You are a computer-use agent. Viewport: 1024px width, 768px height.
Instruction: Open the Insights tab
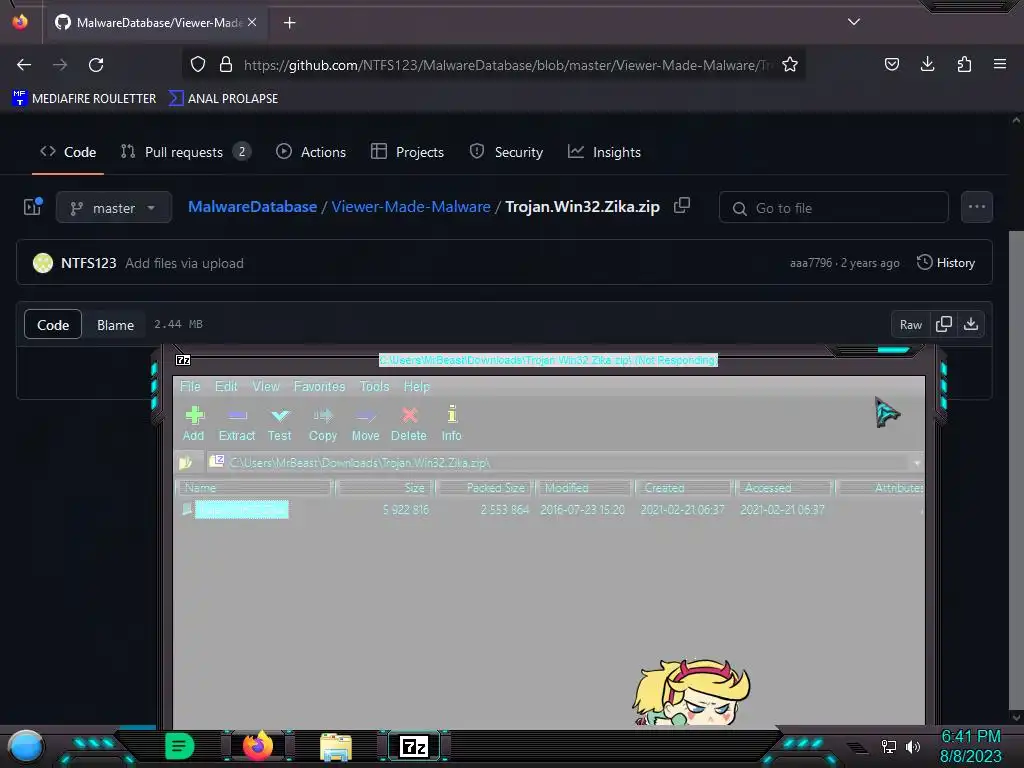coord(605,152)
